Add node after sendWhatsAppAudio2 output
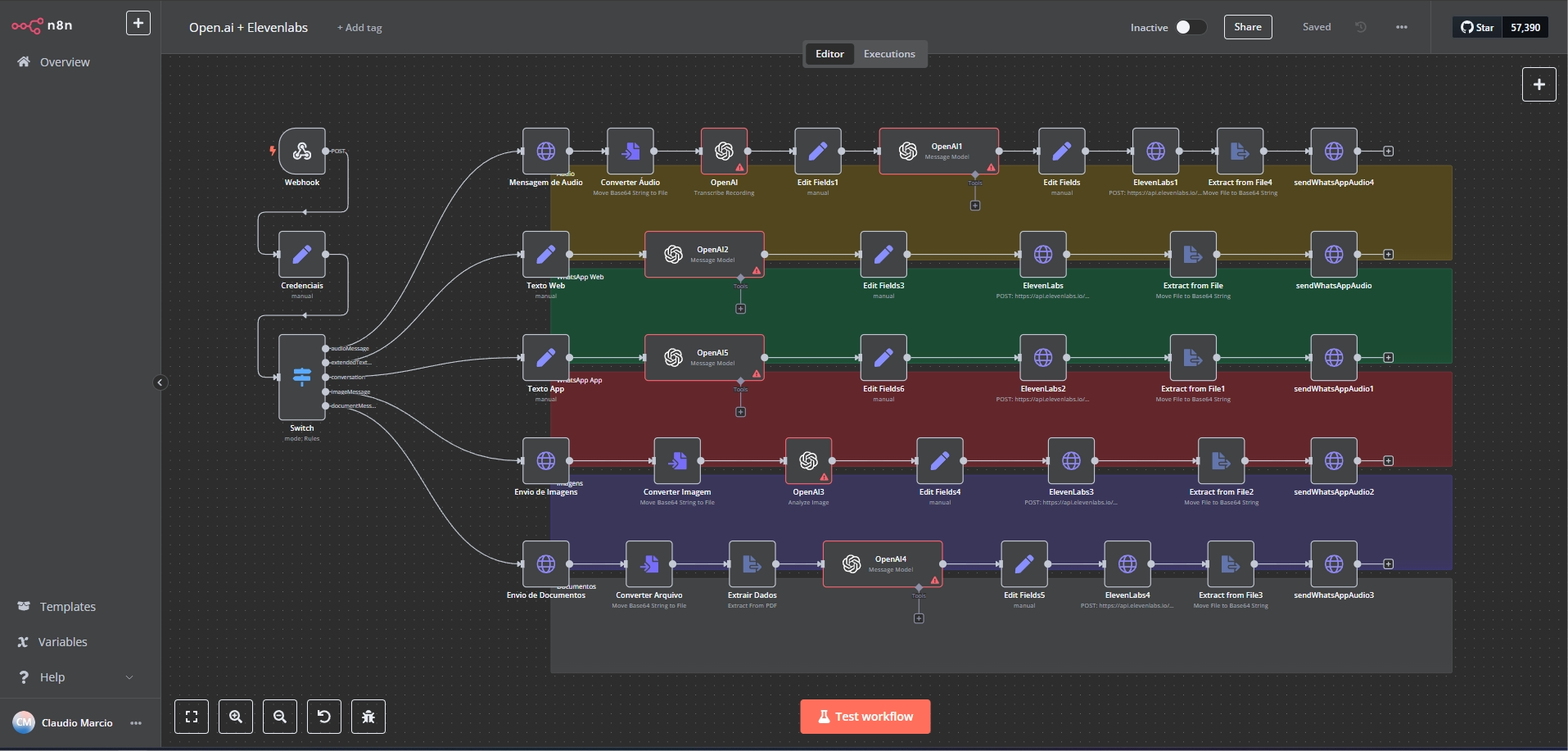 coord(1389,460)
